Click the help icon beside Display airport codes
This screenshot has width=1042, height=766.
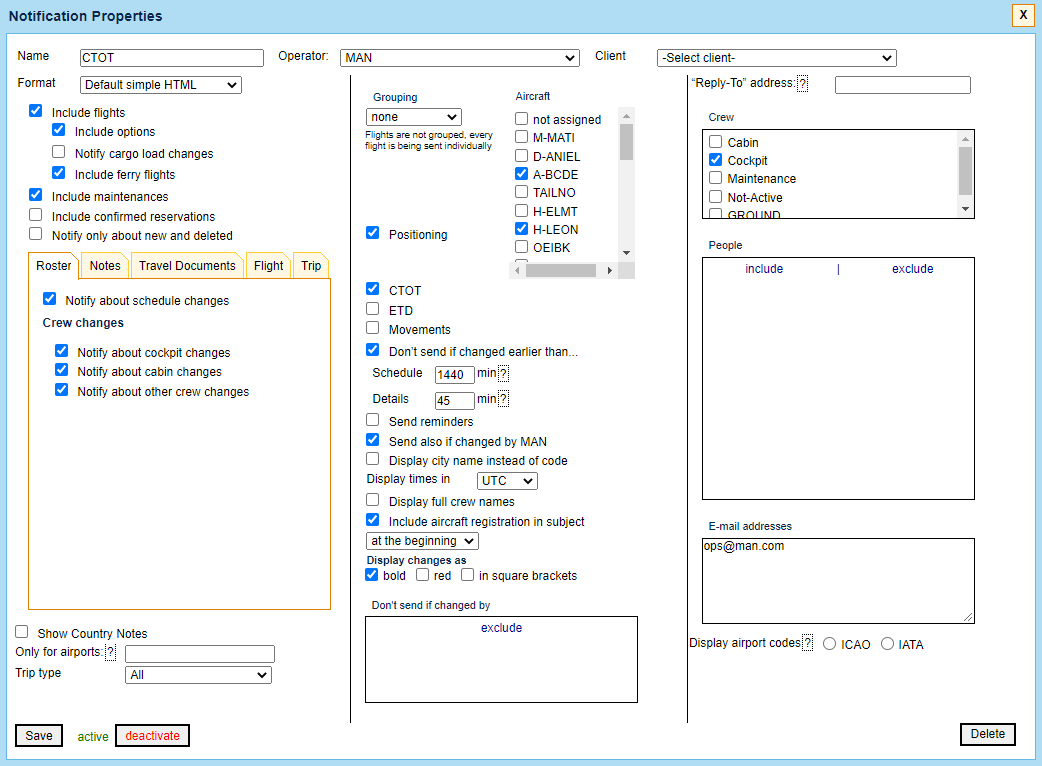tap(807, 643)
